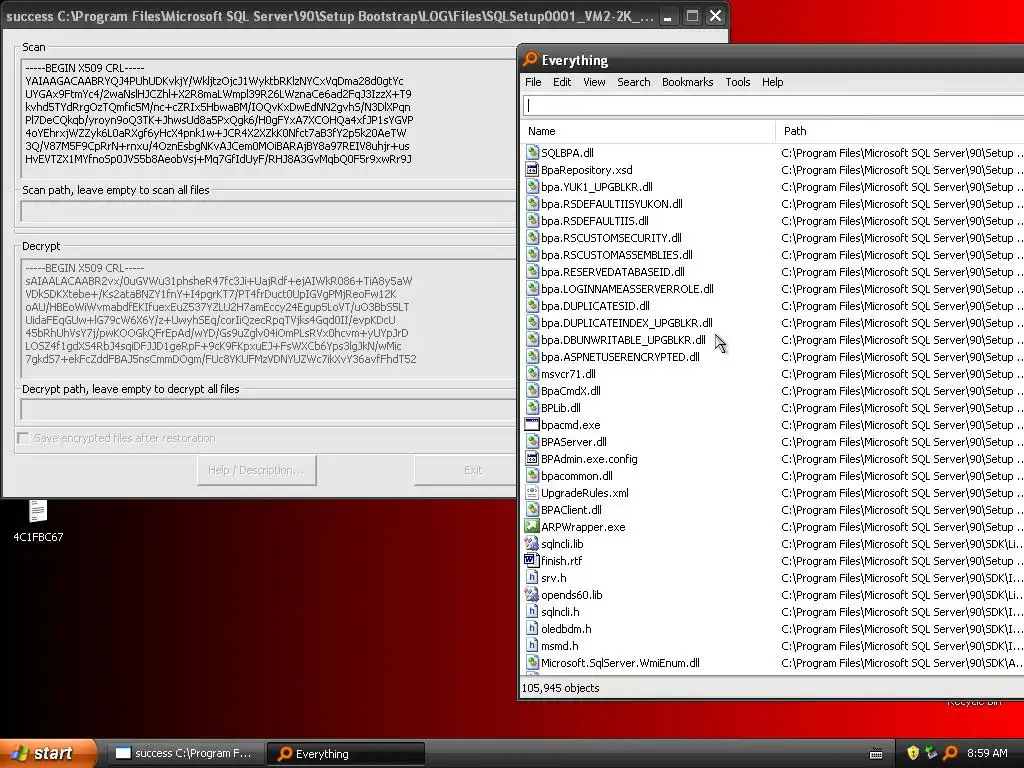The height and width of the screenshot is (768, 1024).
Task: Click the bpa.RSDEFAULTIISYUKON.dll file icon
Action: (532, 204)
